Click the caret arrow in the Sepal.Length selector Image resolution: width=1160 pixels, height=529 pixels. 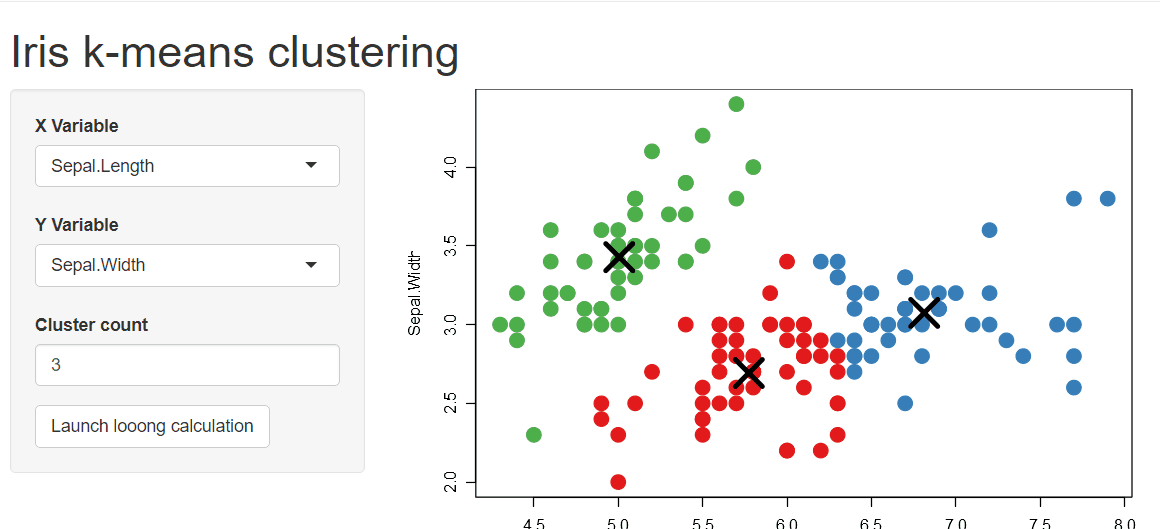tap(311, 165)
